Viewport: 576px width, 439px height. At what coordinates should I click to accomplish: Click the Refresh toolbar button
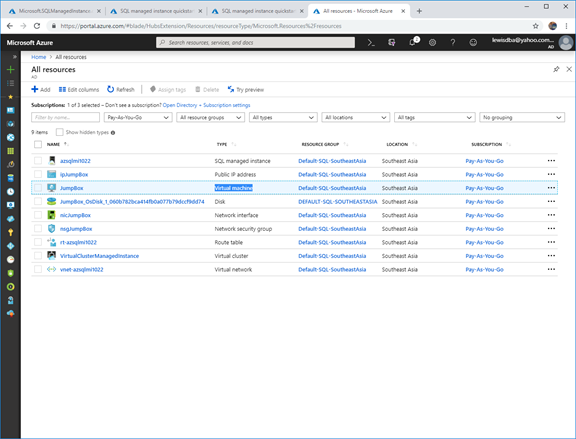pos(121,90)
